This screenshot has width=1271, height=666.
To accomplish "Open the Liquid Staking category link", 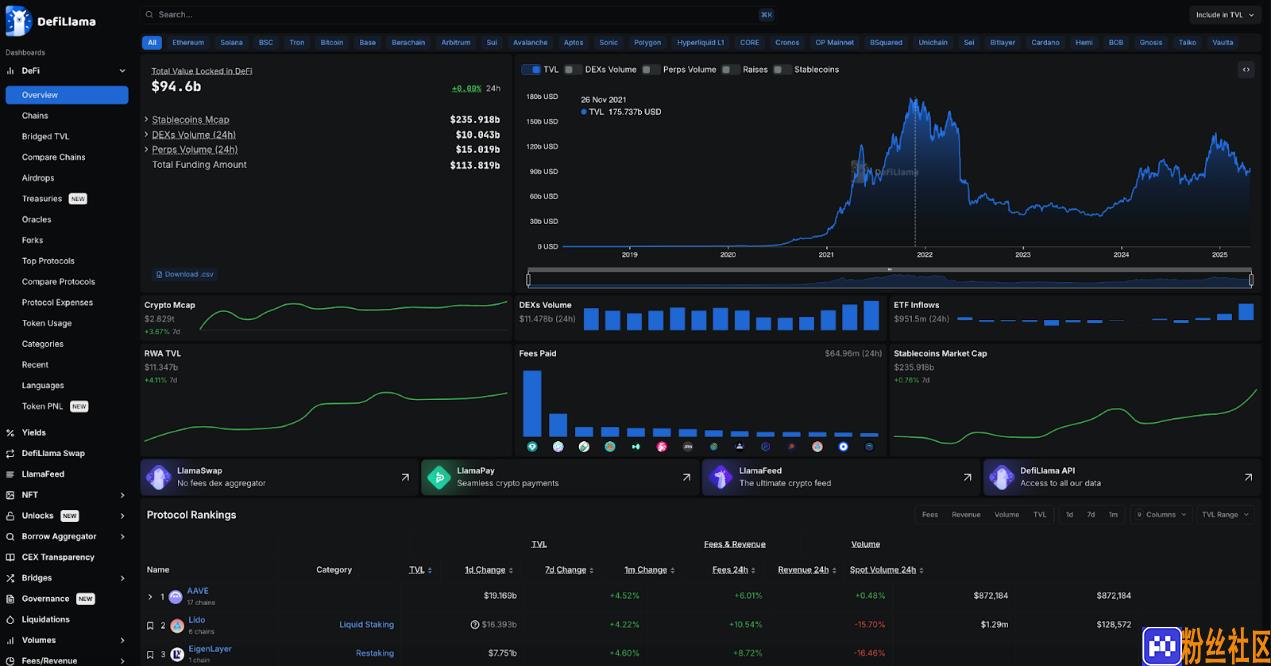I will click(366, 625).
